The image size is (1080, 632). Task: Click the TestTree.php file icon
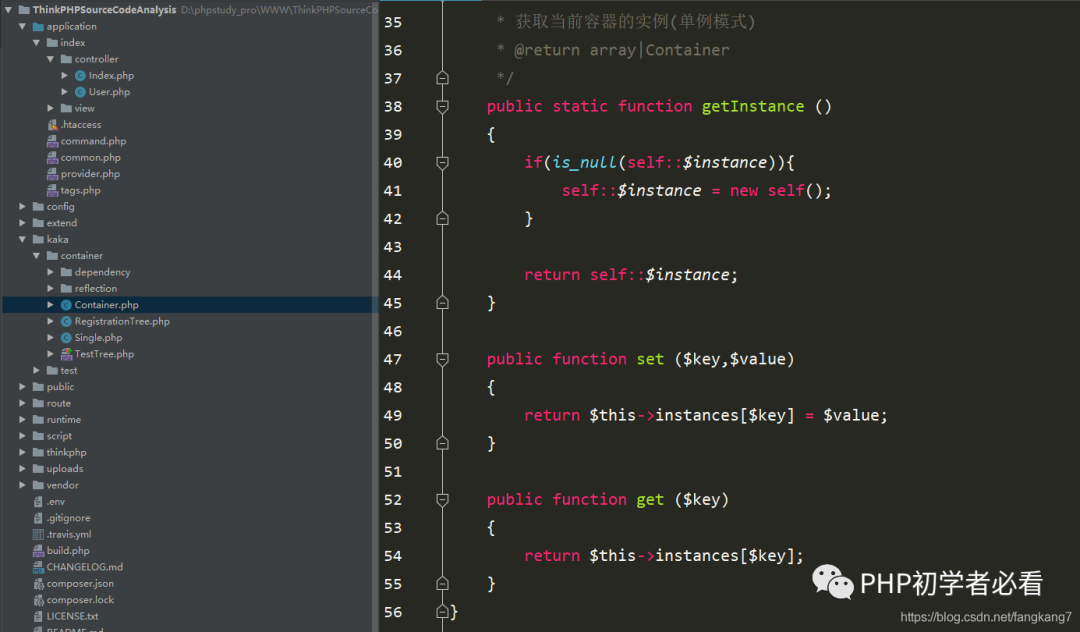[x=66, y=354]
